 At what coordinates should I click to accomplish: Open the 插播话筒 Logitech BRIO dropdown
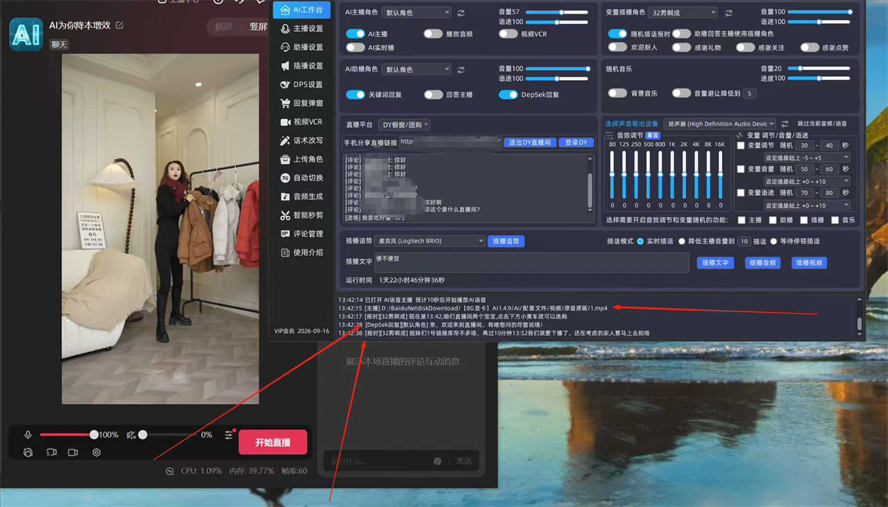430,241
